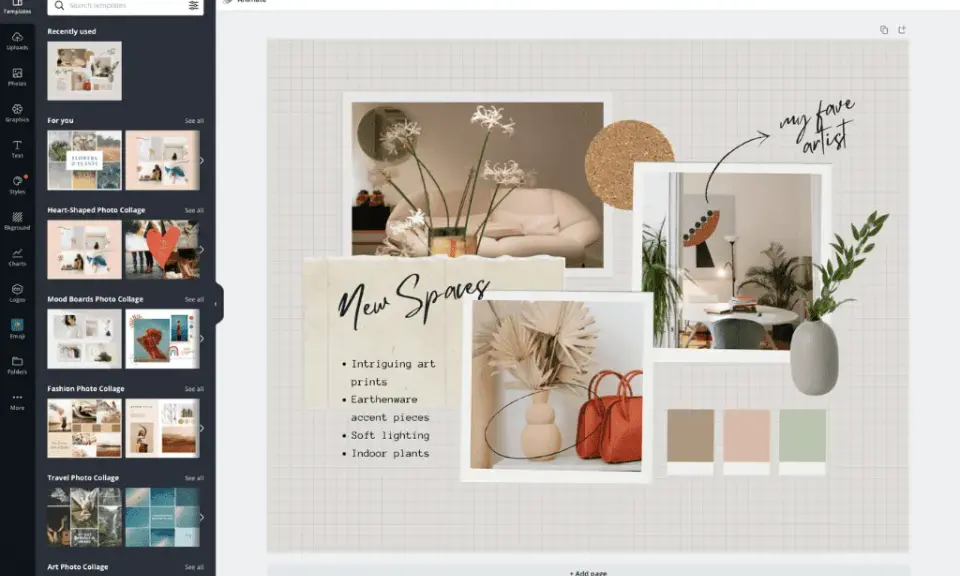This screenshot has width=960, height=576.
Task: Select the red heart collage template
Action: click(162, 250)
